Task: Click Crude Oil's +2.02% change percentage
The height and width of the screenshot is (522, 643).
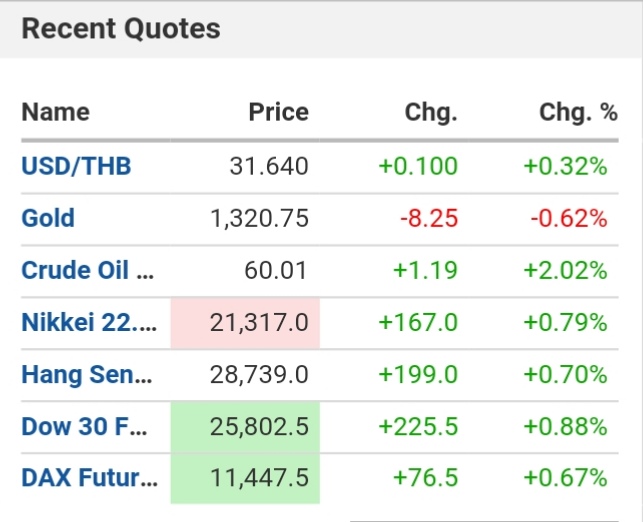Action: coord(565,270)
